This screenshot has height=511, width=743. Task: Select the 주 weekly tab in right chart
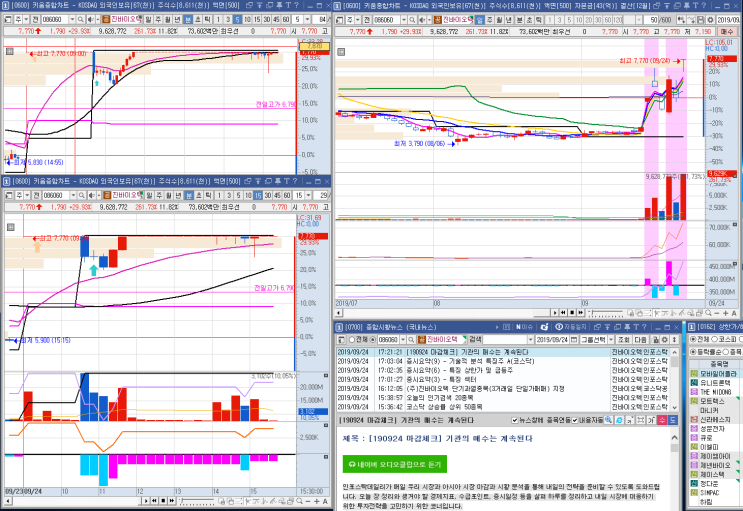tap(489, 20)
